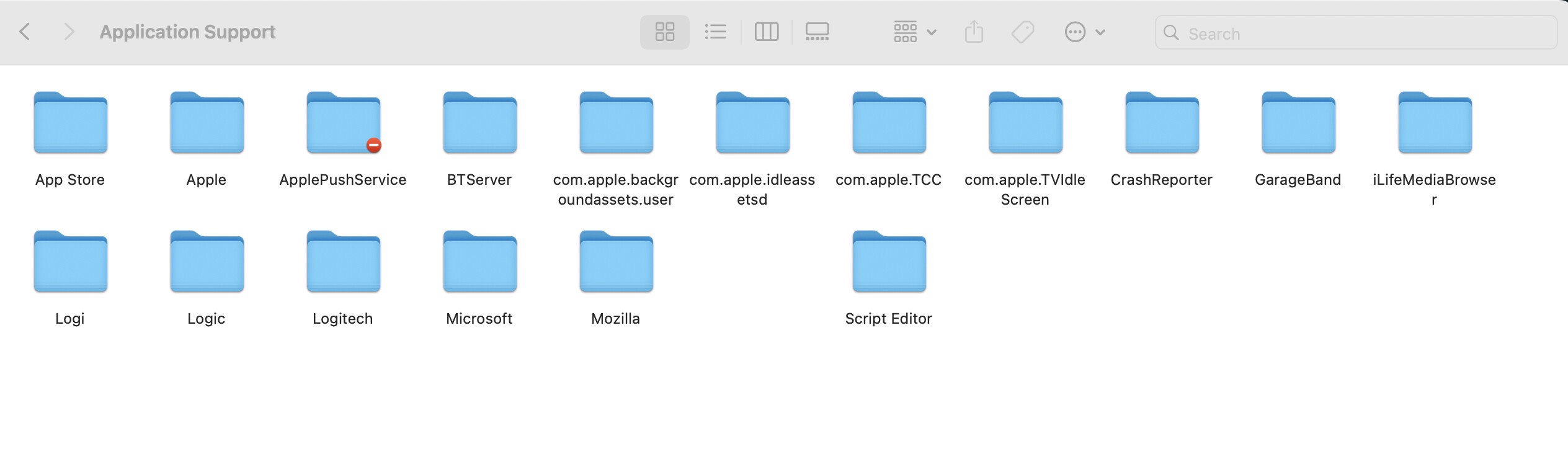This screenshot has width=1568, height=449.
Task: Select the Script Editor folder icon
Action: click(889, 262)
